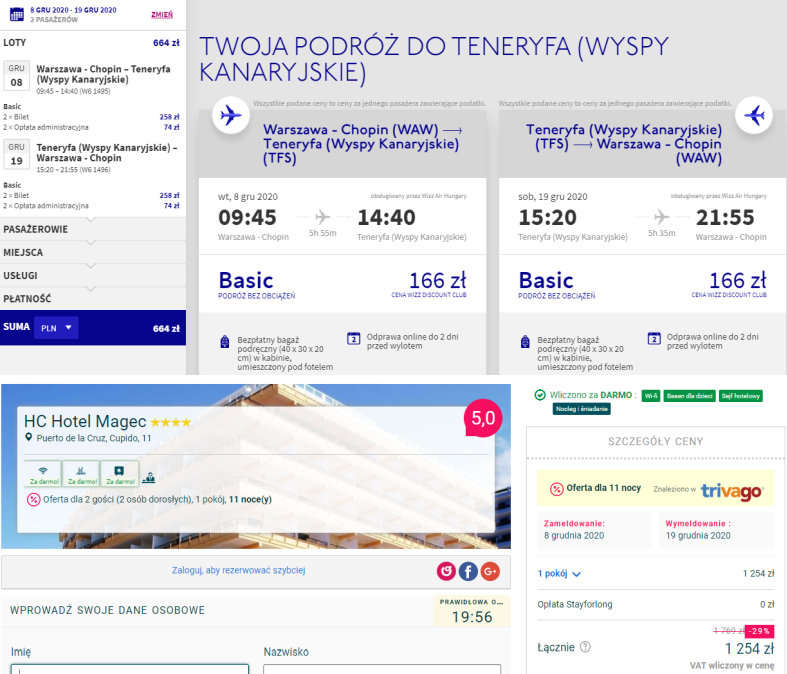Click the ZMIEŃ link to change dates
This screenshot has width=787, height=674.
click(162, 15)
